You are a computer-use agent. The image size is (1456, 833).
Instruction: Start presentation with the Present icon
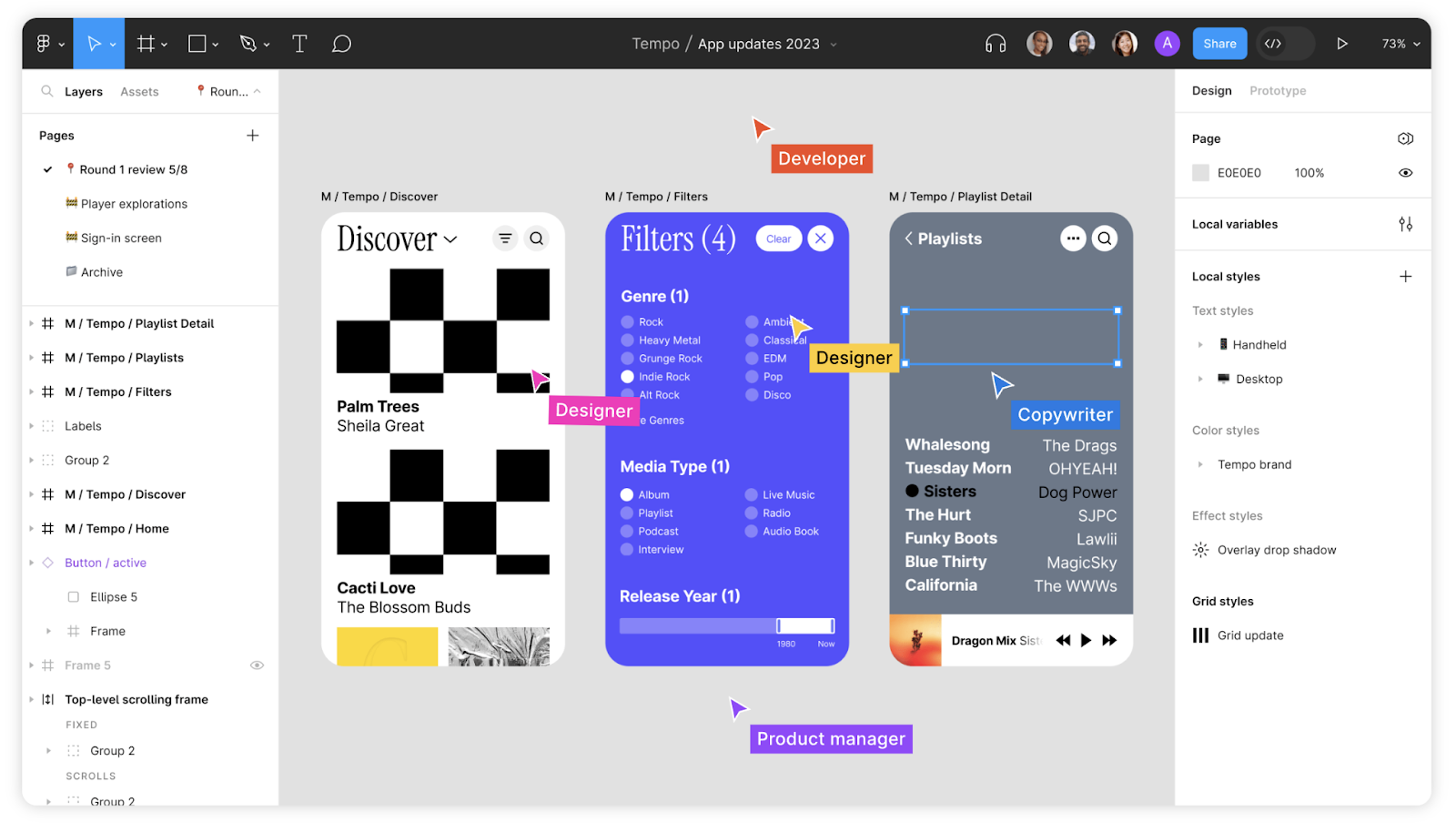(1342, 43)
